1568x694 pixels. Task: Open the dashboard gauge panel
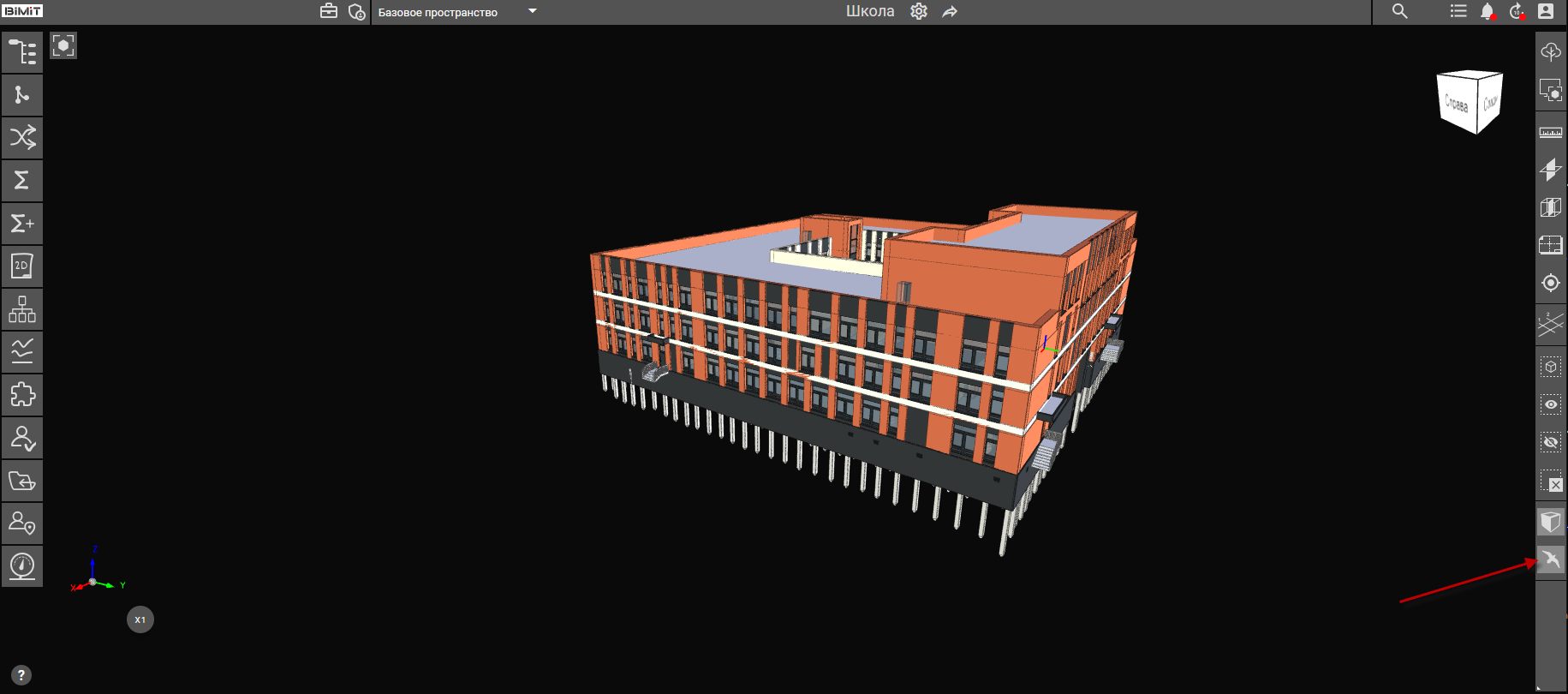click(22, 566)
